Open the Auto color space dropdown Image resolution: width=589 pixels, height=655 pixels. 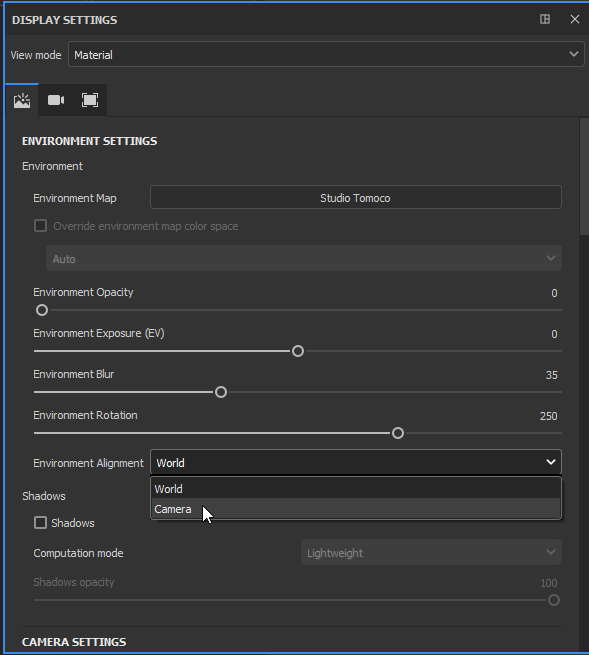point(304,258)
